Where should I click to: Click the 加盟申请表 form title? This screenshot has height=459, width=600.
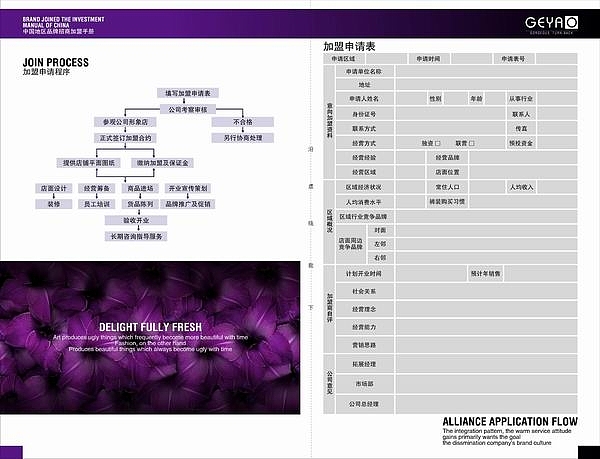point(349,46)
